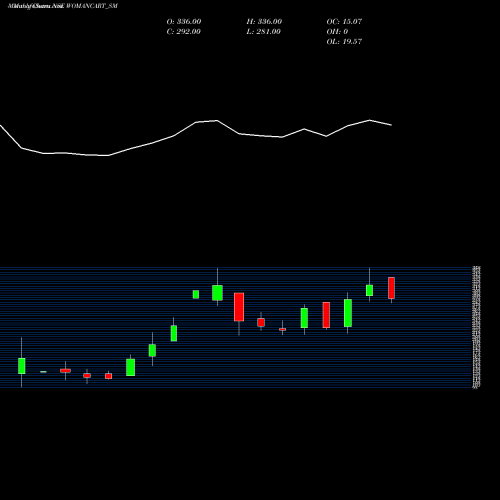Select the OH: 0 value
Screen dimensions: 500x500
tap(337, 31)
